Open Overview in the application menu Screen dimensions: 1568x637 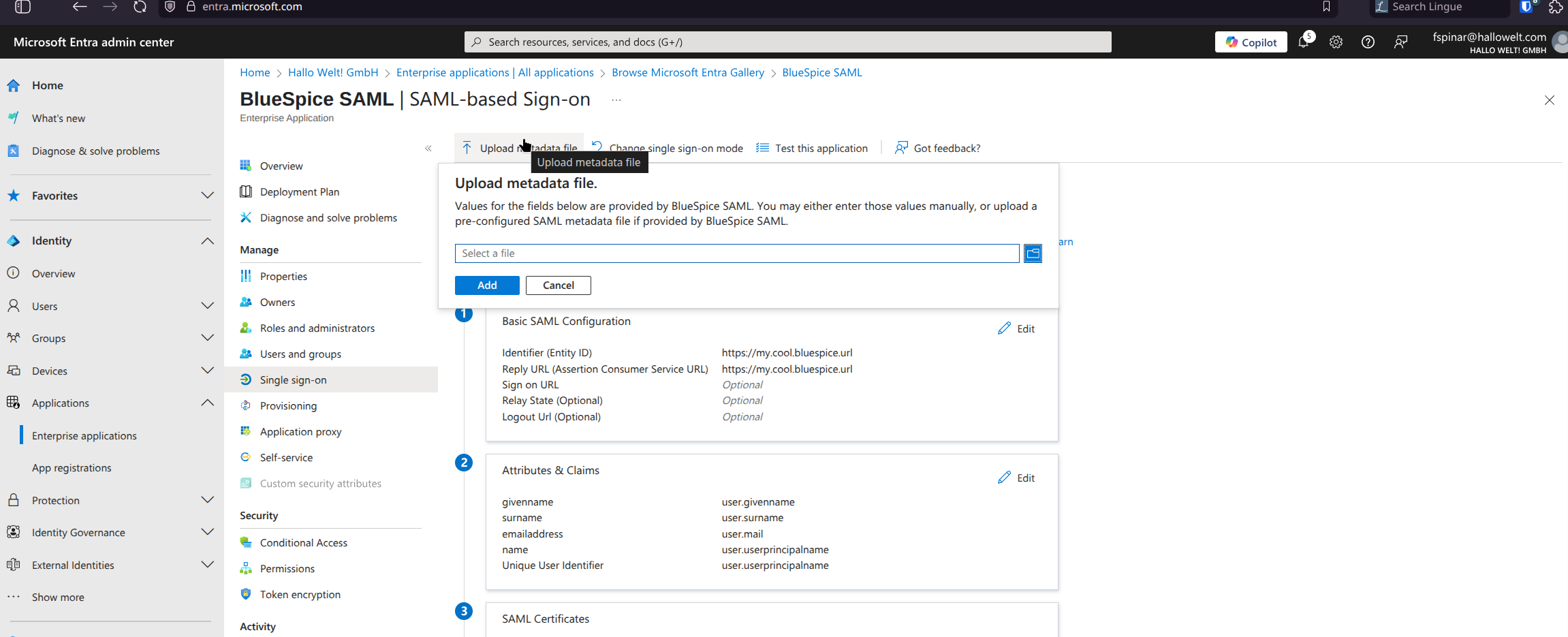(281, 166)
